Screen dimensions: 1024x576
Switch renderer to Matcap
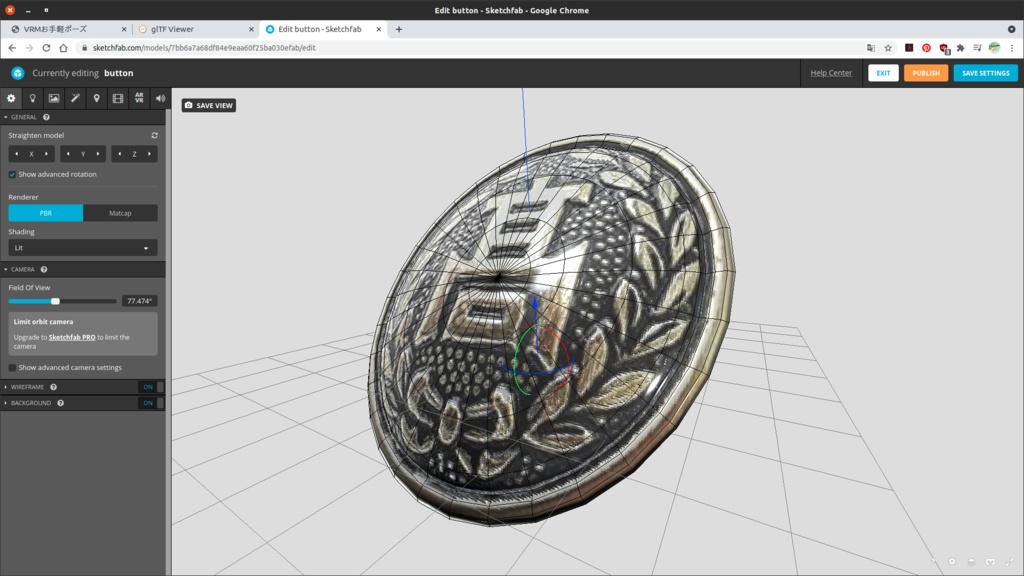click(x=120, y=213)
